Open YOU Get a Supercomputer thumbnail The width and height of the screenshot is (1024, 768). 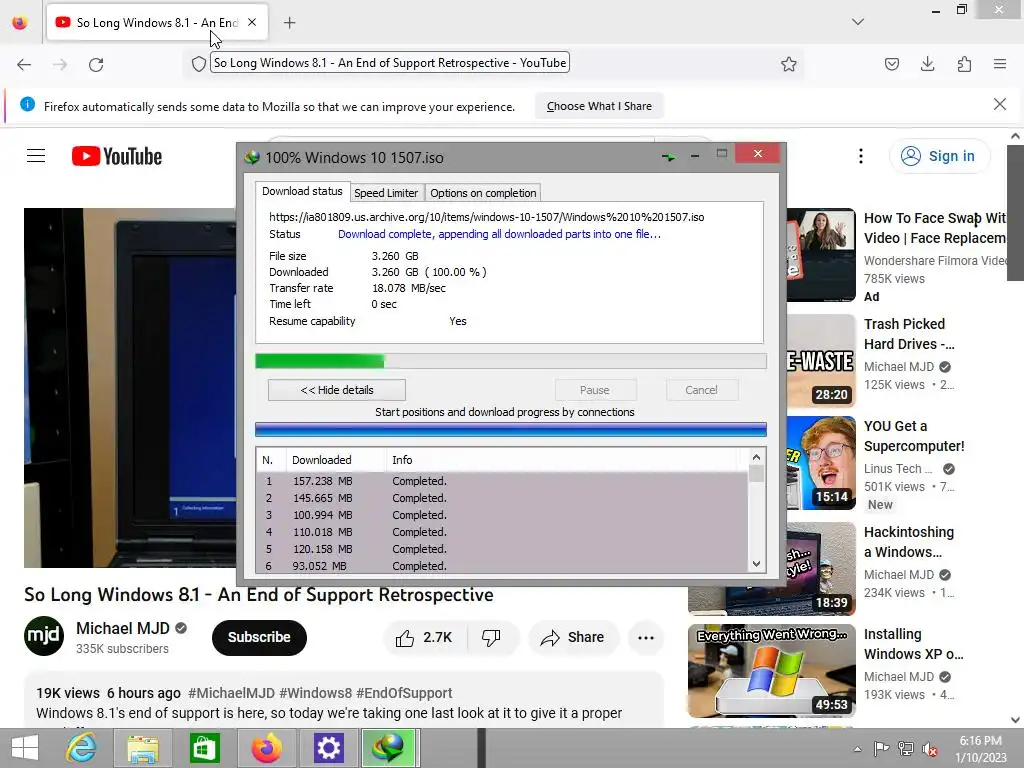tap(821, 462)
